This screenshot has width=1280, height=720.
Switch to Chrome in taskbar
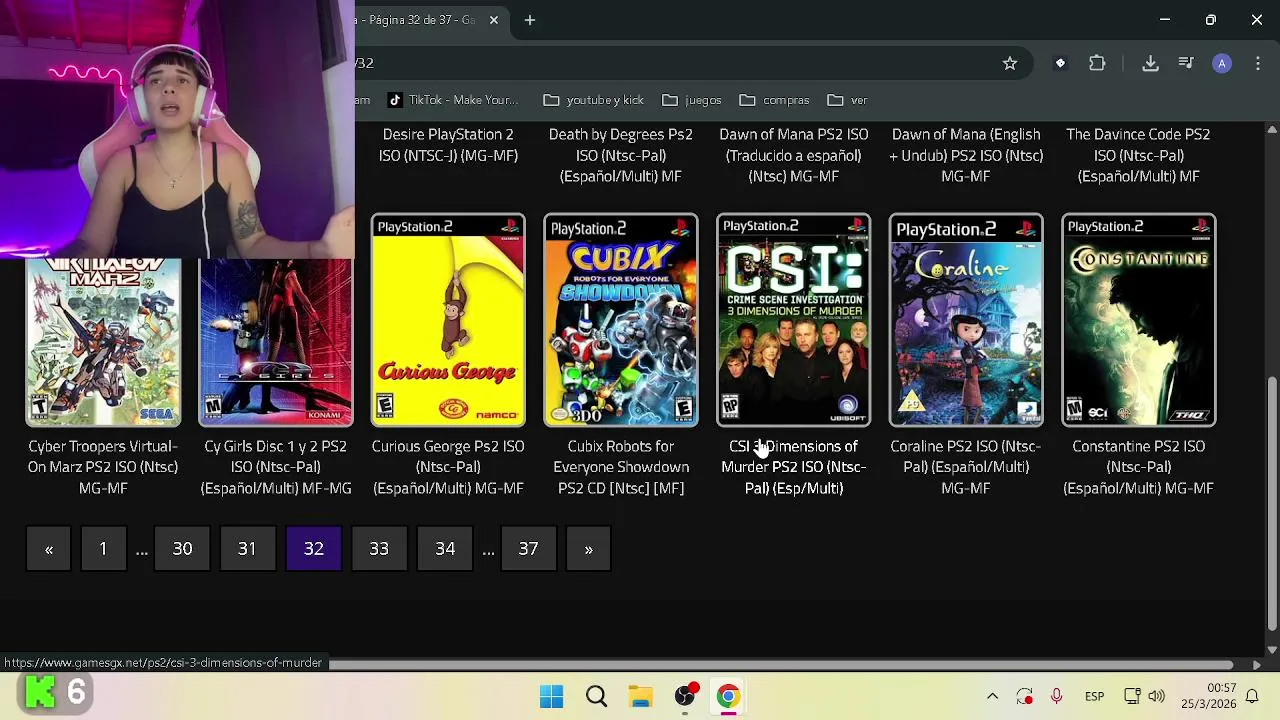[x=728, y=696]
